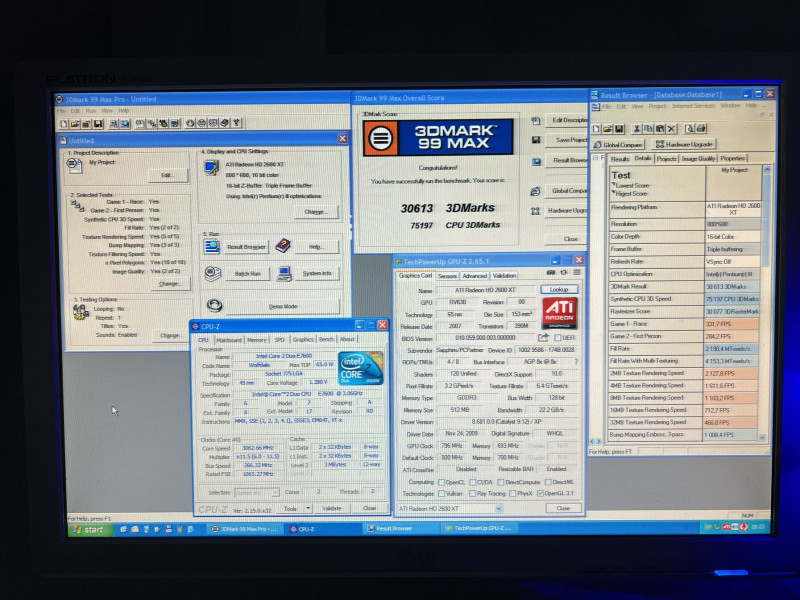
Task: Click Save Project button in Overall Score window
Action: (x=567, y=140)
